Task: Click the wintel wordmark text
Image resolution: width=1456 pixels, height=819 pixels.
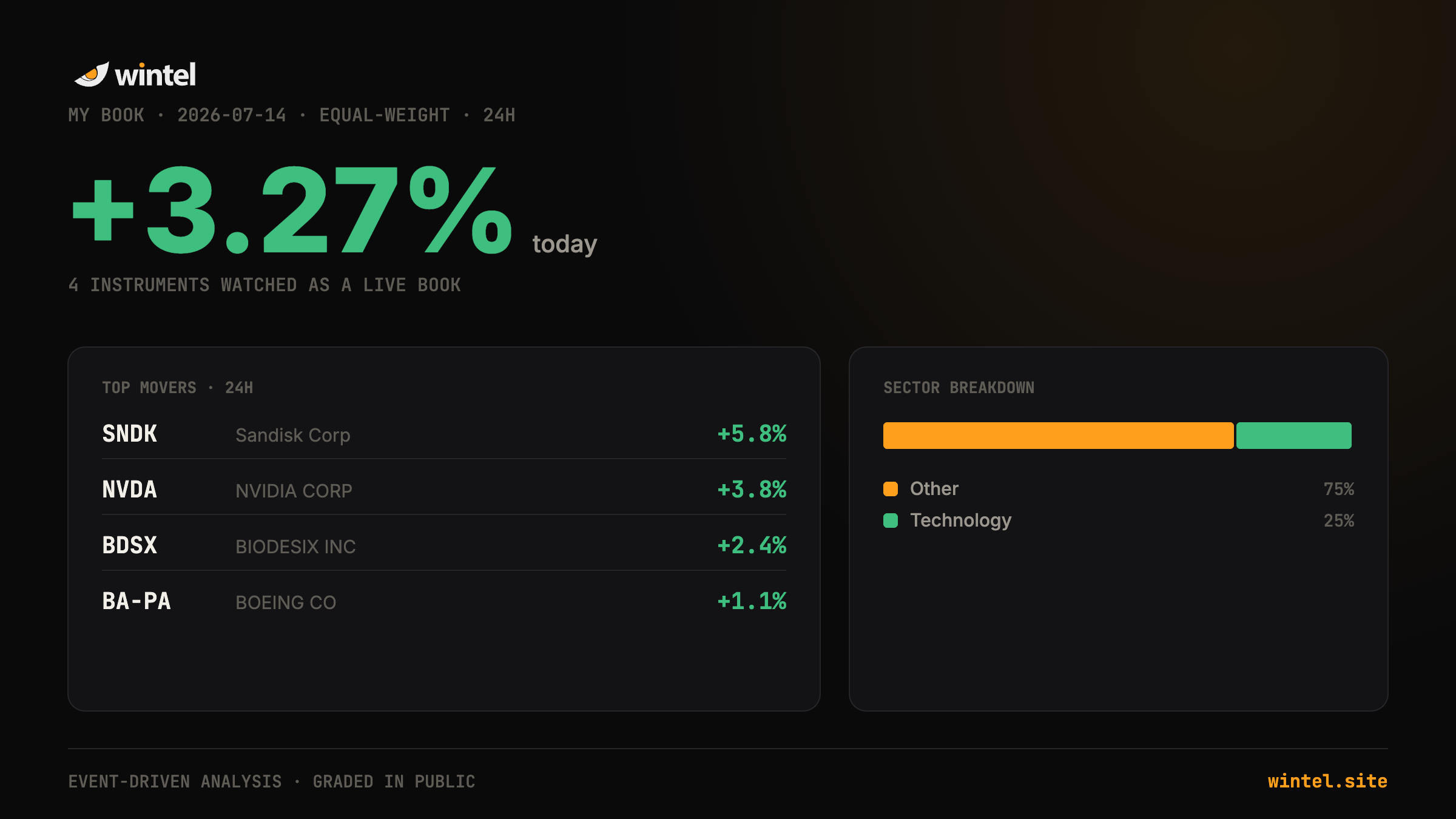Action: click(155, 75)
